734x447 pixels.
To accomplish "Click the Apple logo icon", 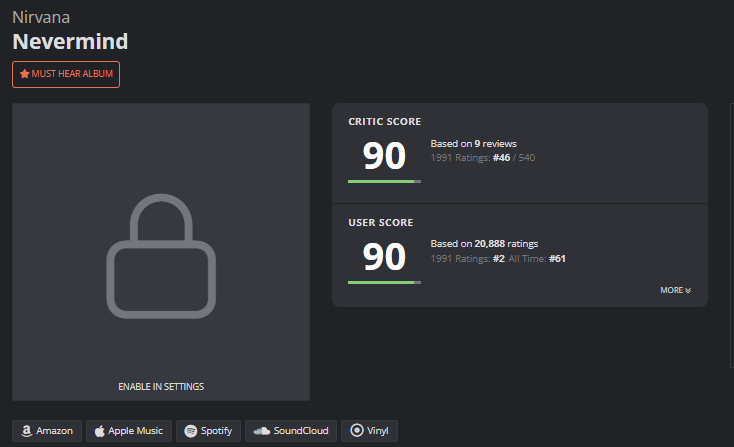I will [x=99, y=431].
